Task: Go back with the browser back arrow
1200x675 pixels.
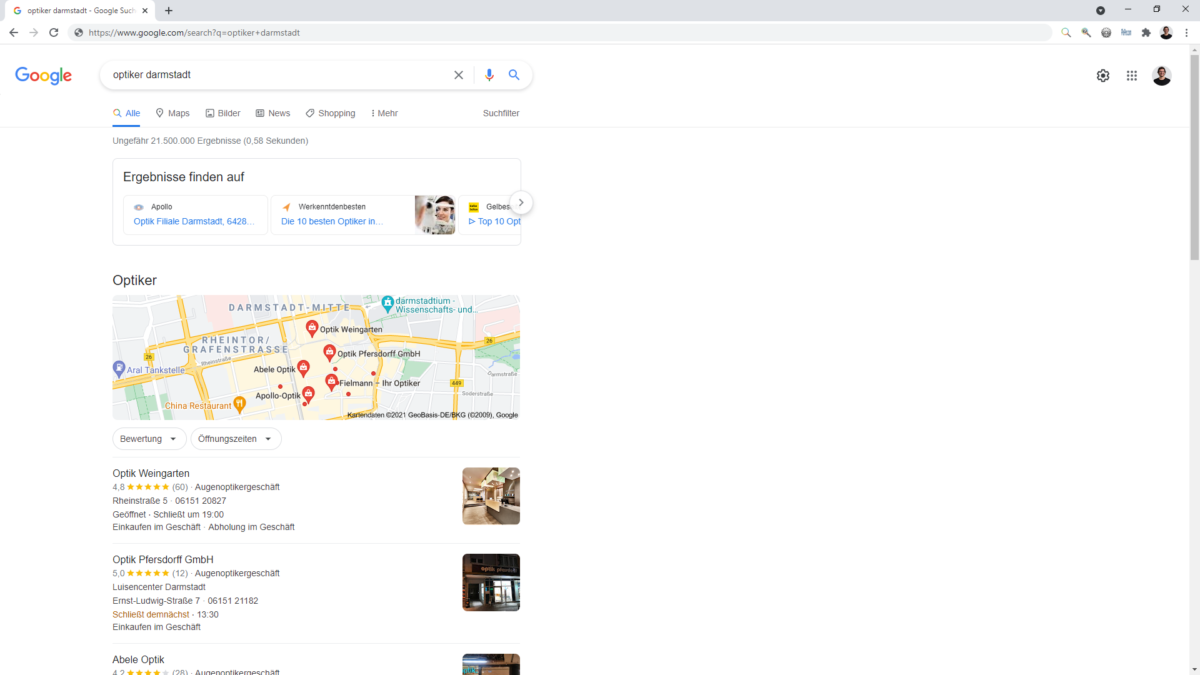Action: (14, 32)
